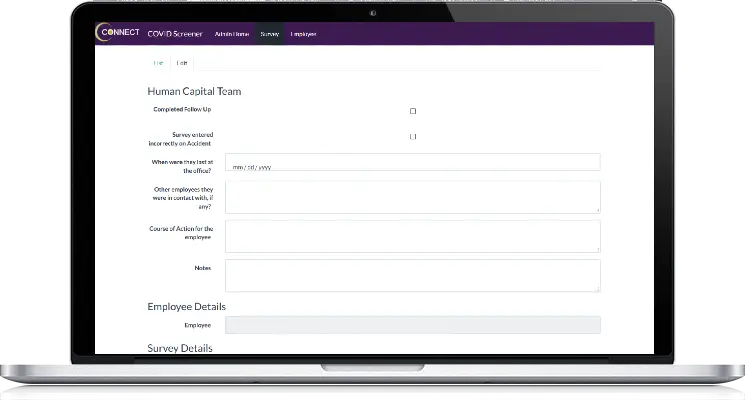
Task: Click the Survey Details section heading
Action: [180, 348]
